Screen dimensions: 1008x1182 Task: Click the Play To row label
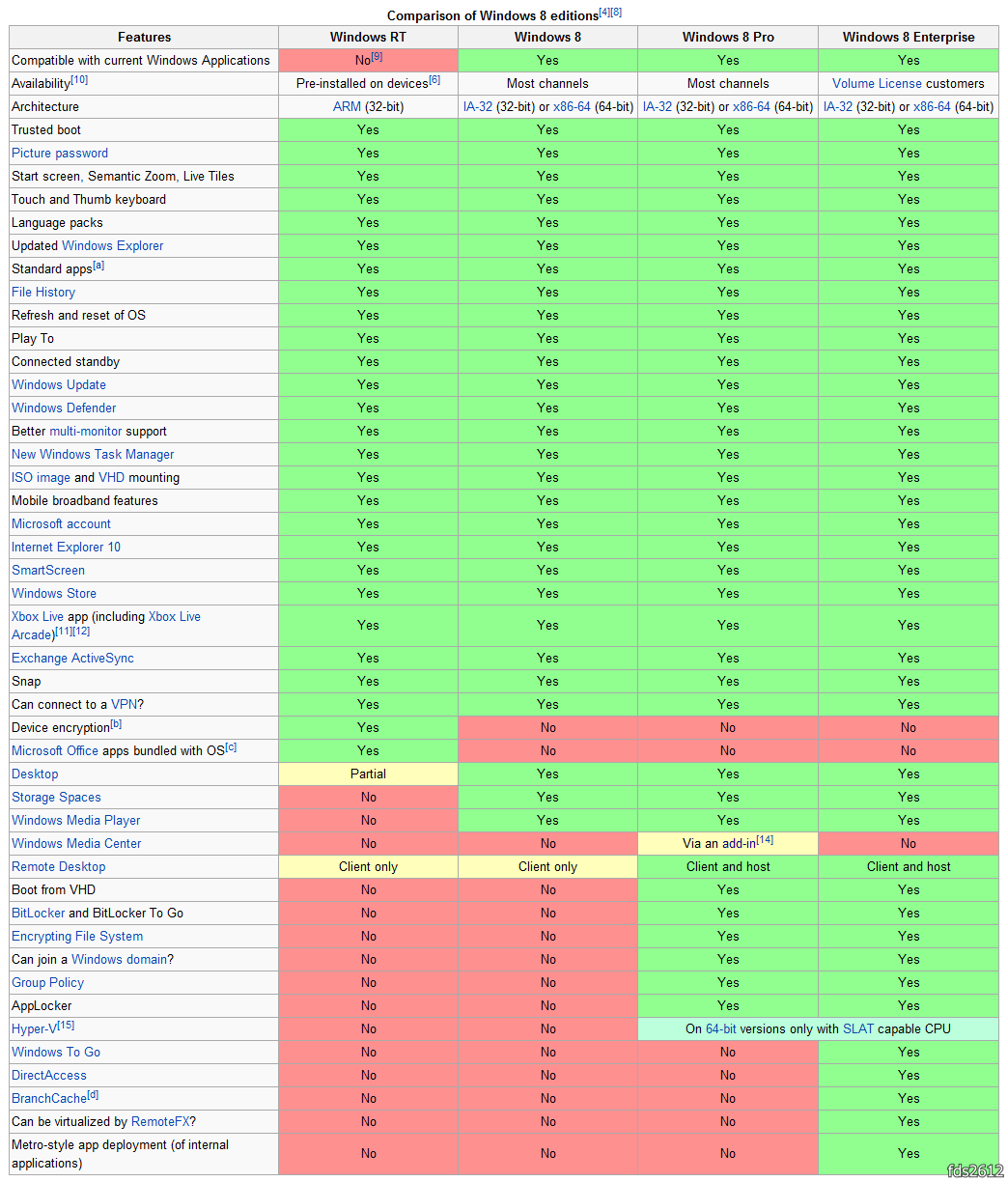[x=33, y=338]
